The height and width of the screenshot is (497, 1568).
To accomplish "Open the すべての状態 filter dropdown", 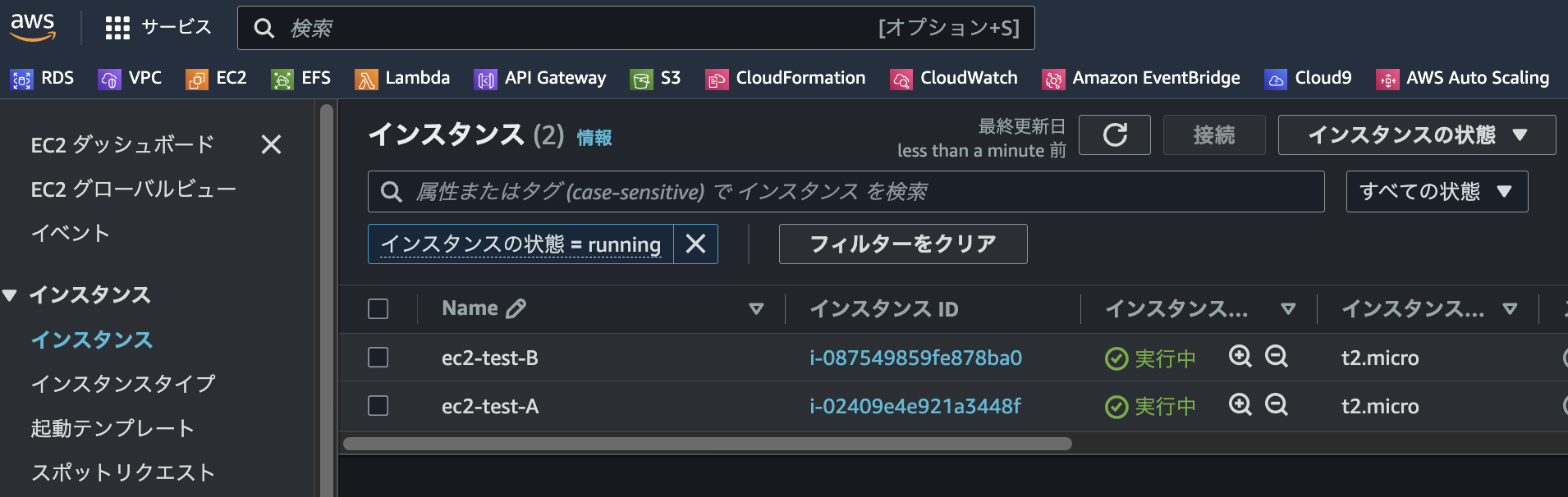I will (1436, 191).
